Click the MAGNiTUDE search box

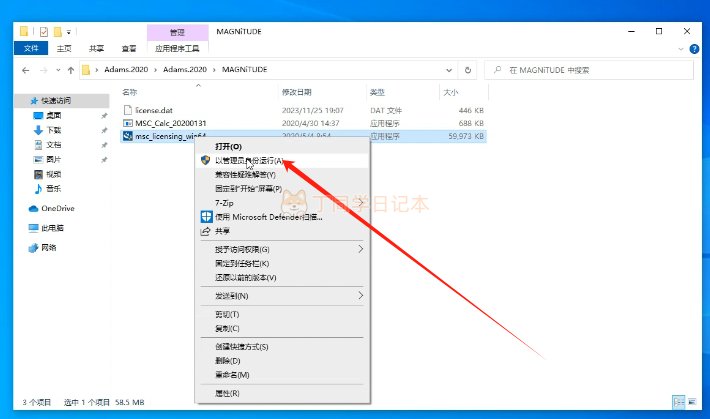(x=589, y=70)
